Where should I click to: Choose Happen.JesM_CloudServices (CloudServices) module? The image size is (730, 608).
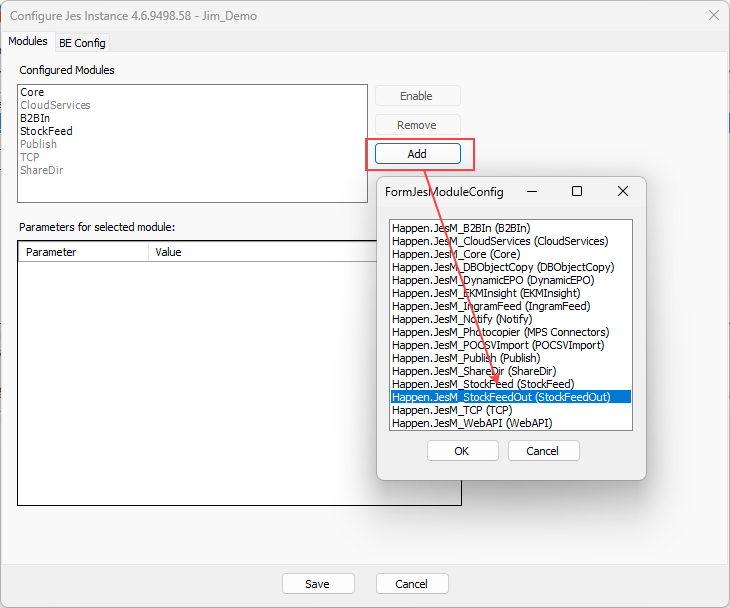tap(511, 241)
